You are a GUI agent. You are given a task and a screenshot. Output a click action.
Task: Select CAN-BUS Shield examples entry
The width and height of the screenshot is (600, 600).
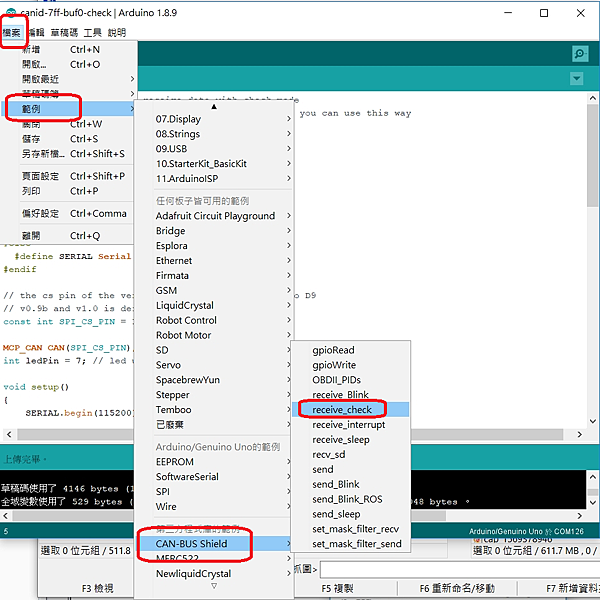pyautogui.click(x=215, y=544)
